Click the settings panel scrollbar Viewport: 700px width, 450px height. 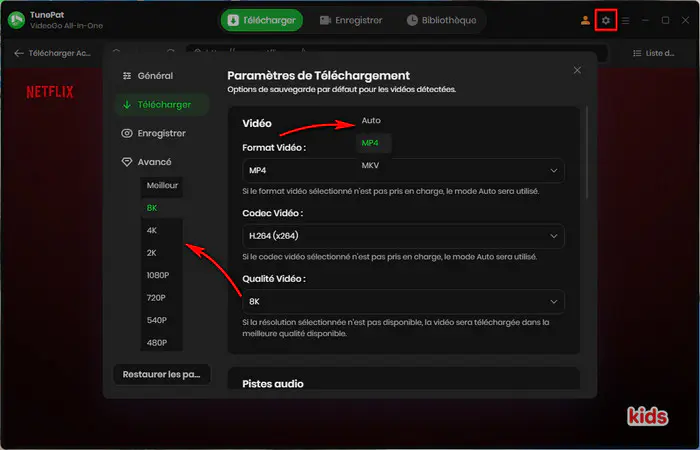pos(586,152)
